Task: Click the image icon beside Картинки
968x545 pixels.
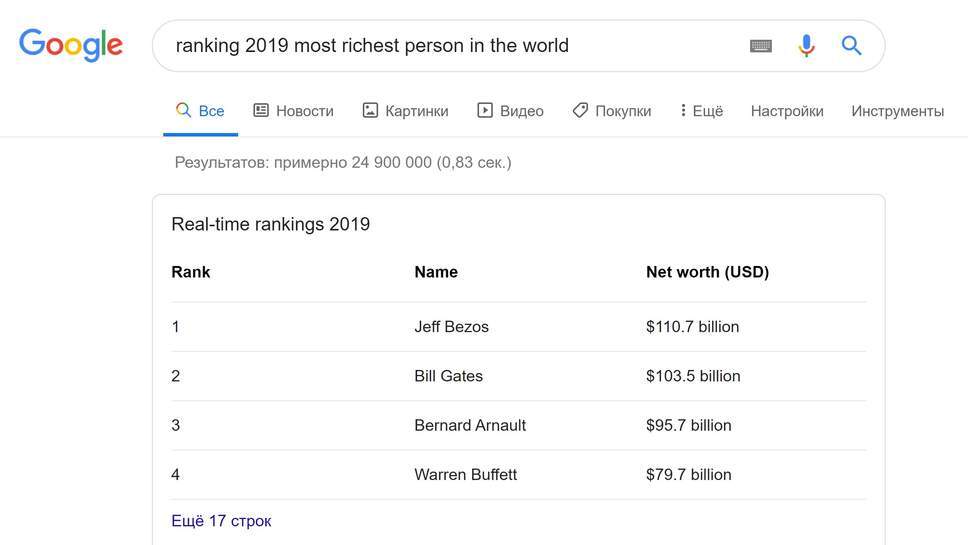Action: coord(370,111)
